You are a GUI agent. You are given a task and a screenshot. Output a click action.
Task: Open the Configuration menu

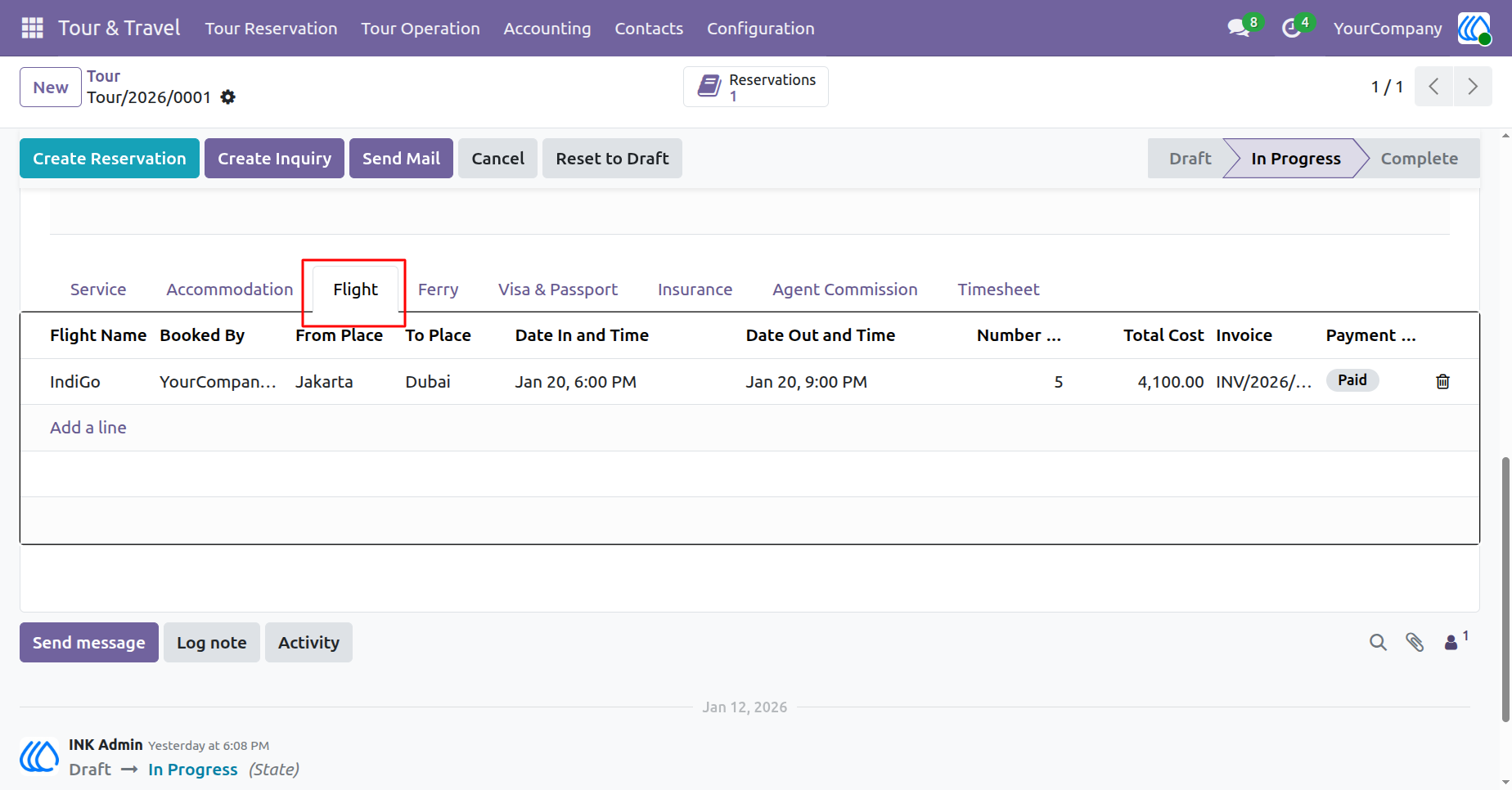[x=761, y=28]
